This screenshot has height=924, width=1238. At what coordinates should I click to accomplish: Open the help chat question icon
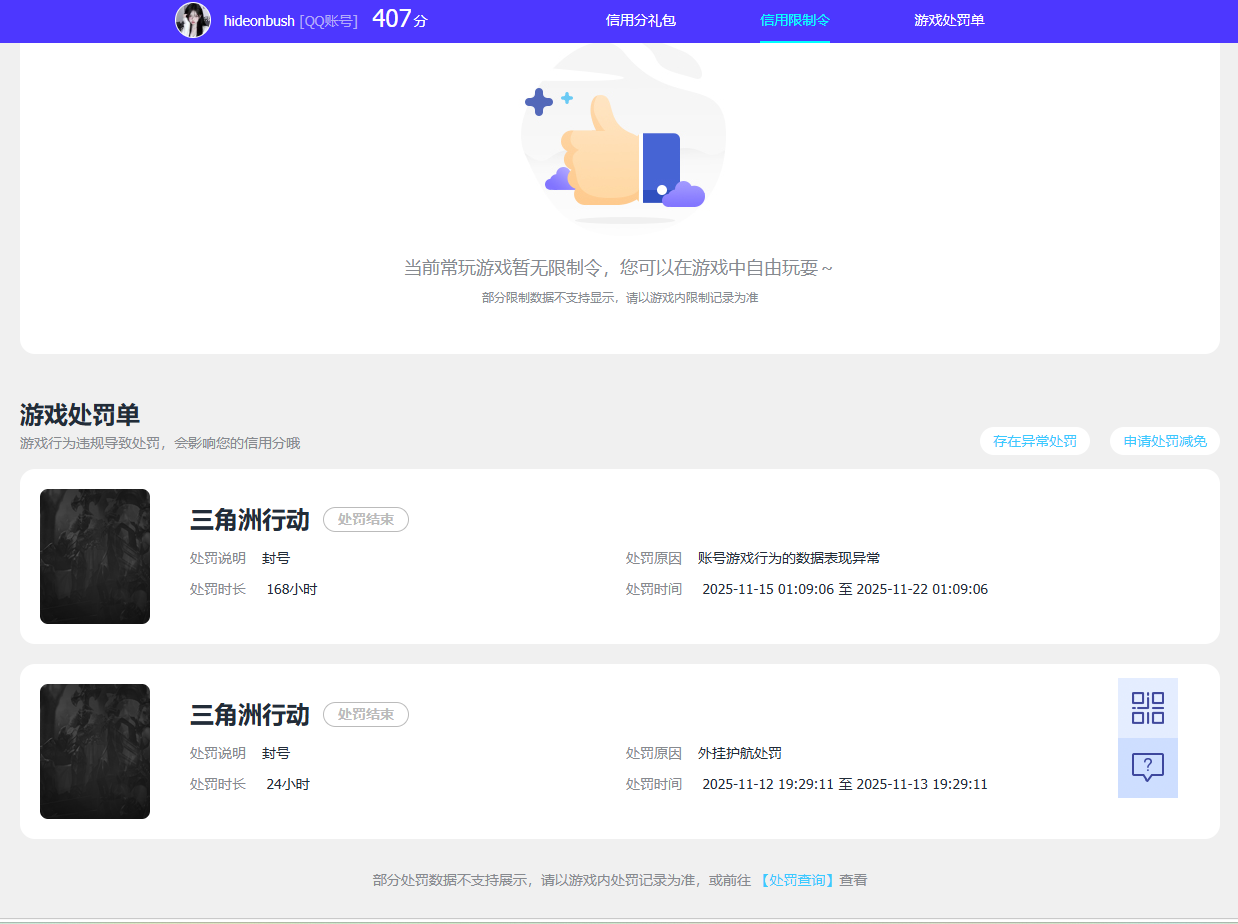(1148, 768)
